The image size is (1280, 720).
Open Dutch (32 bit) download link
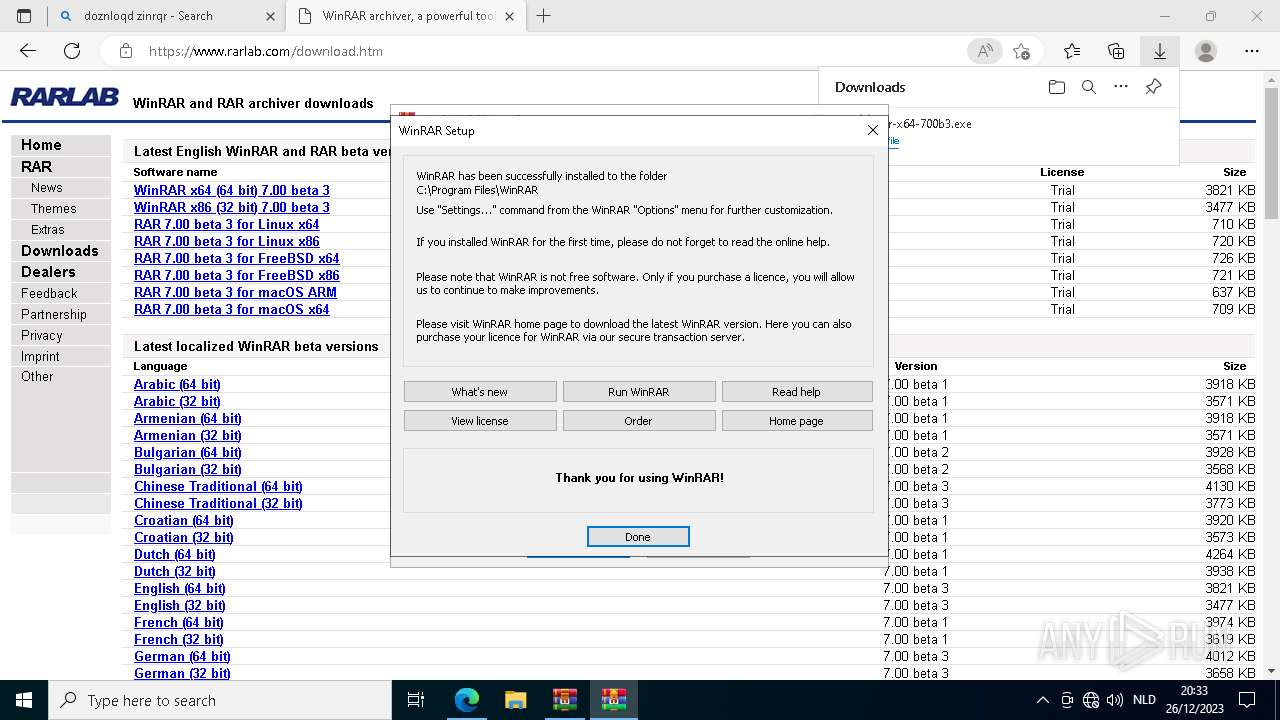click(175, 571)
